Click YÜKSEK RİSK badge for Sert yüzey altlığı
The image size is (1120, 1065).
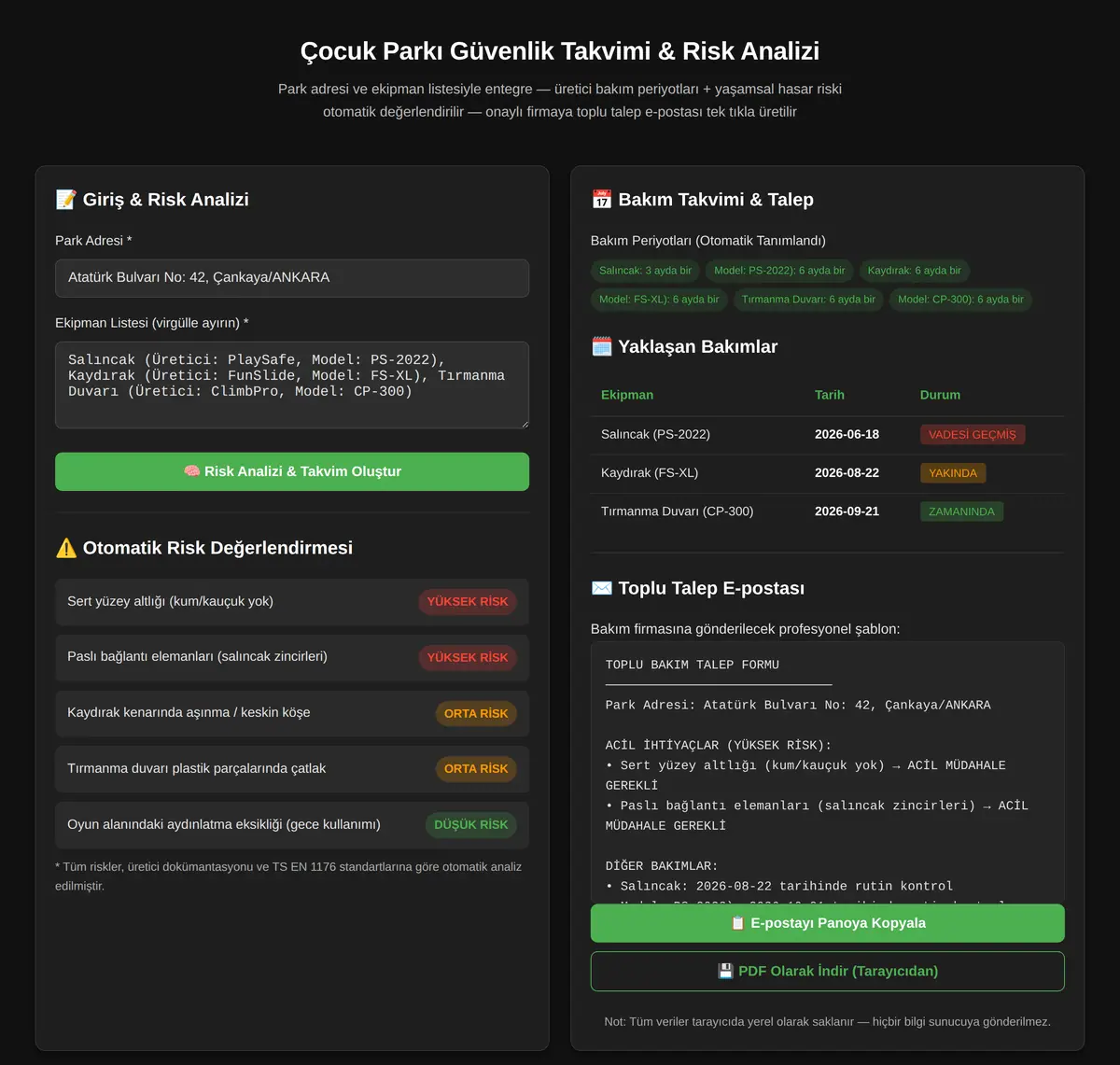click(468, 602)
